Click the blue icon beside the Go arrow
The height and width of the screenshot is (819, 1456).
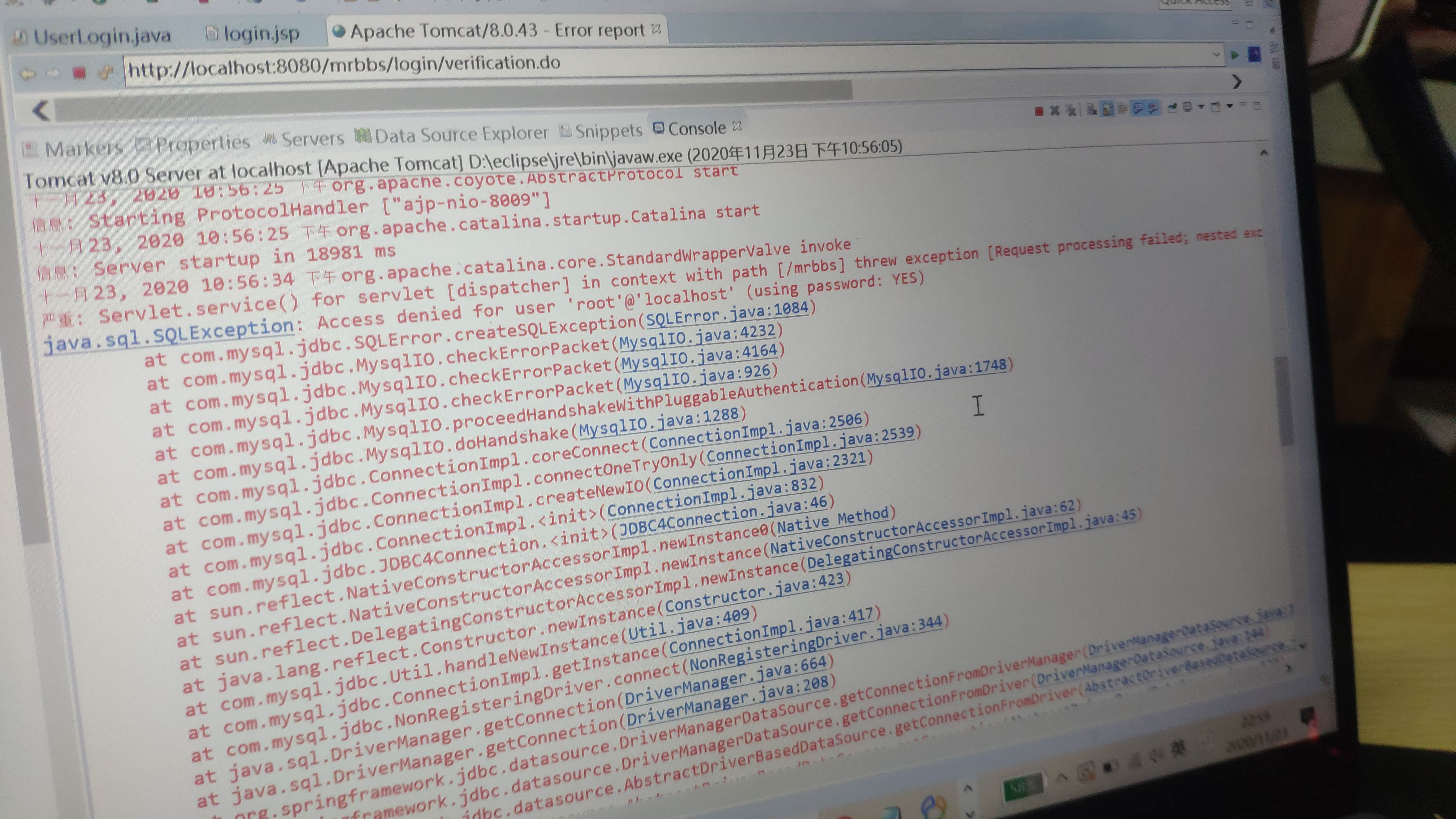point(1254,54)
